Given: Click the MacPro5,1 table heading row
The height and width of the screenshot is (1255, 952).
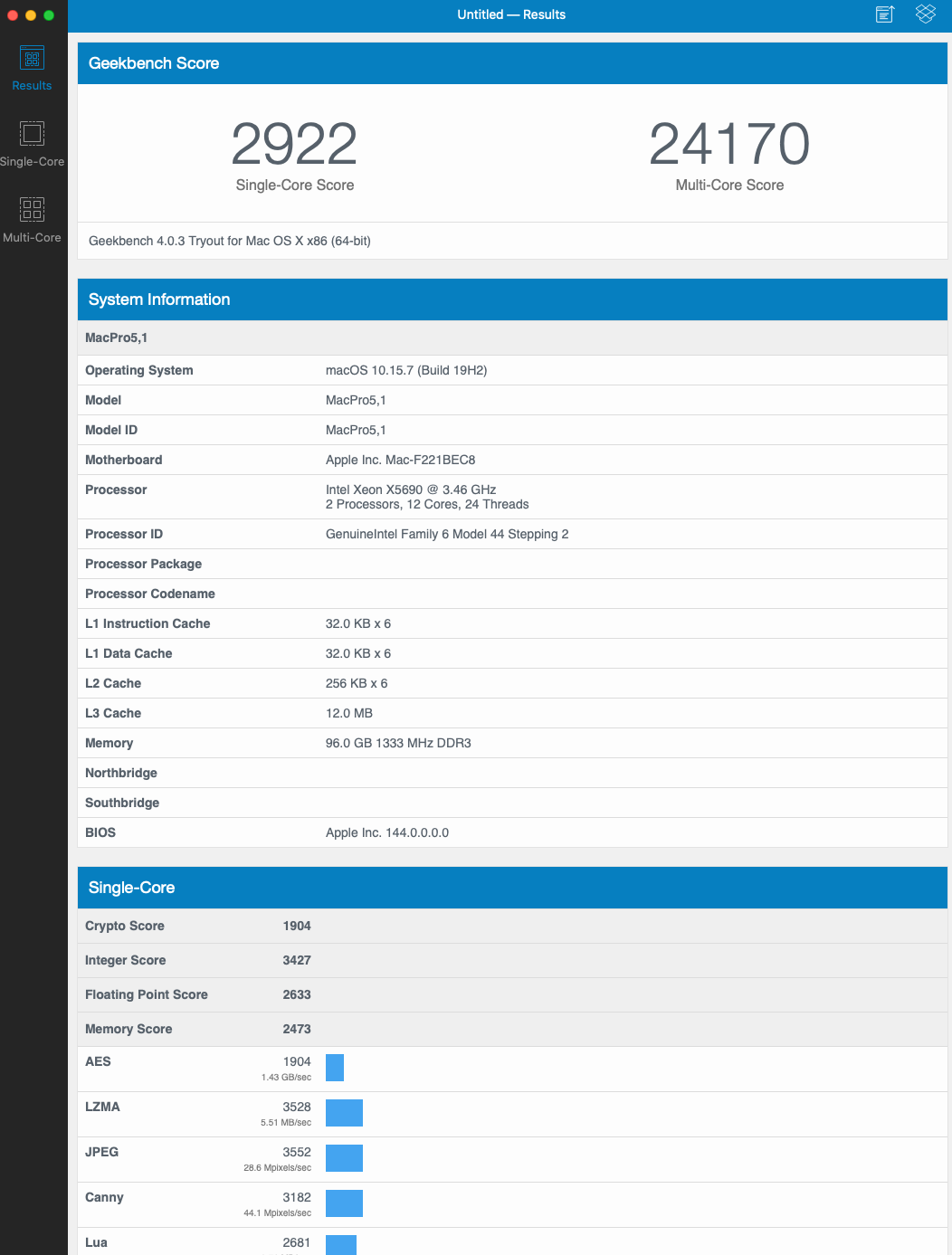Looking at the screenshot, I should [x=512, y=338].
